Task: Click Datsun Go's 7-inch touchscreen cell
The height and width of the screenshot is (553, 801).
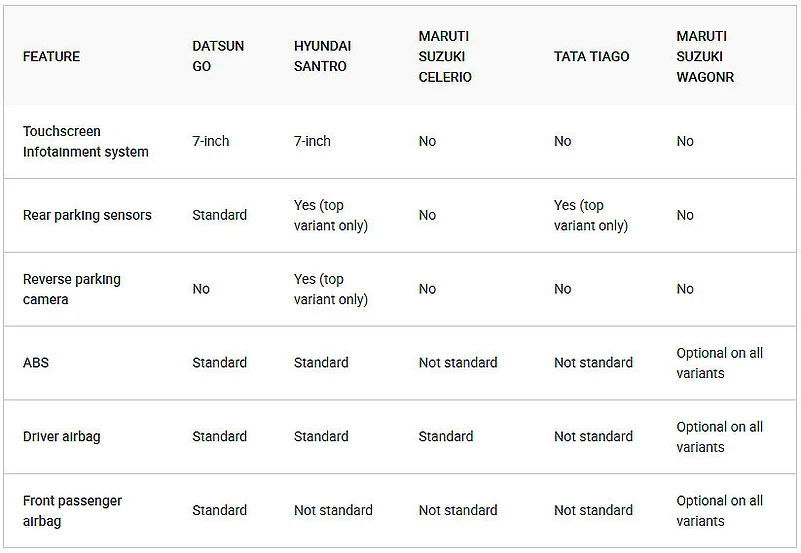Action: tap(211, 142)
